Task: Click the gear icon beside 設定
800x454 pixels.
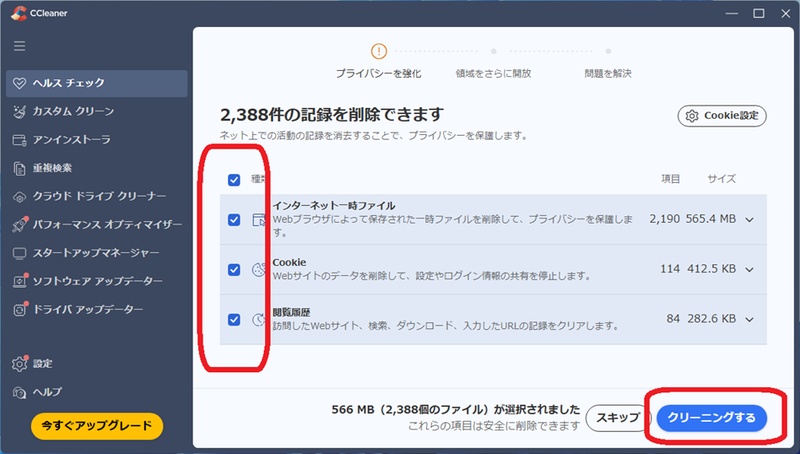Action: (x=20, y=364)
